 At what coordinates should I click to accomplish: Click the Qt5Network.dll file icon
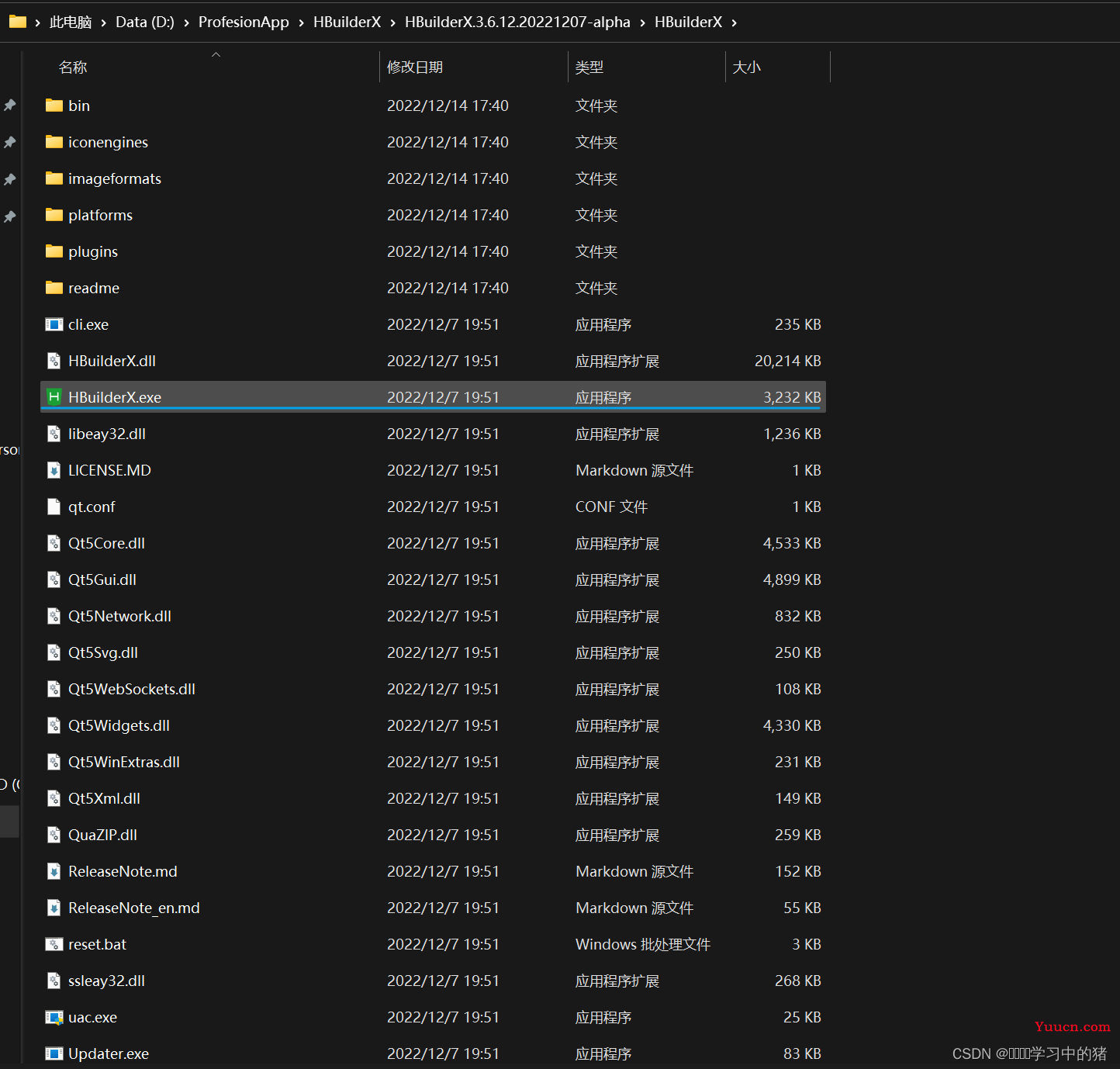54,616
